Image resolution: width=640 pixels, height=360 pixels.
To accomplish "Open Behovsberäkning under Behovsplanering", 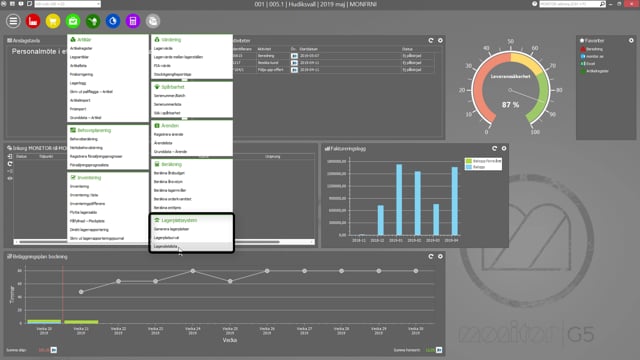I will tap(84, 139).
